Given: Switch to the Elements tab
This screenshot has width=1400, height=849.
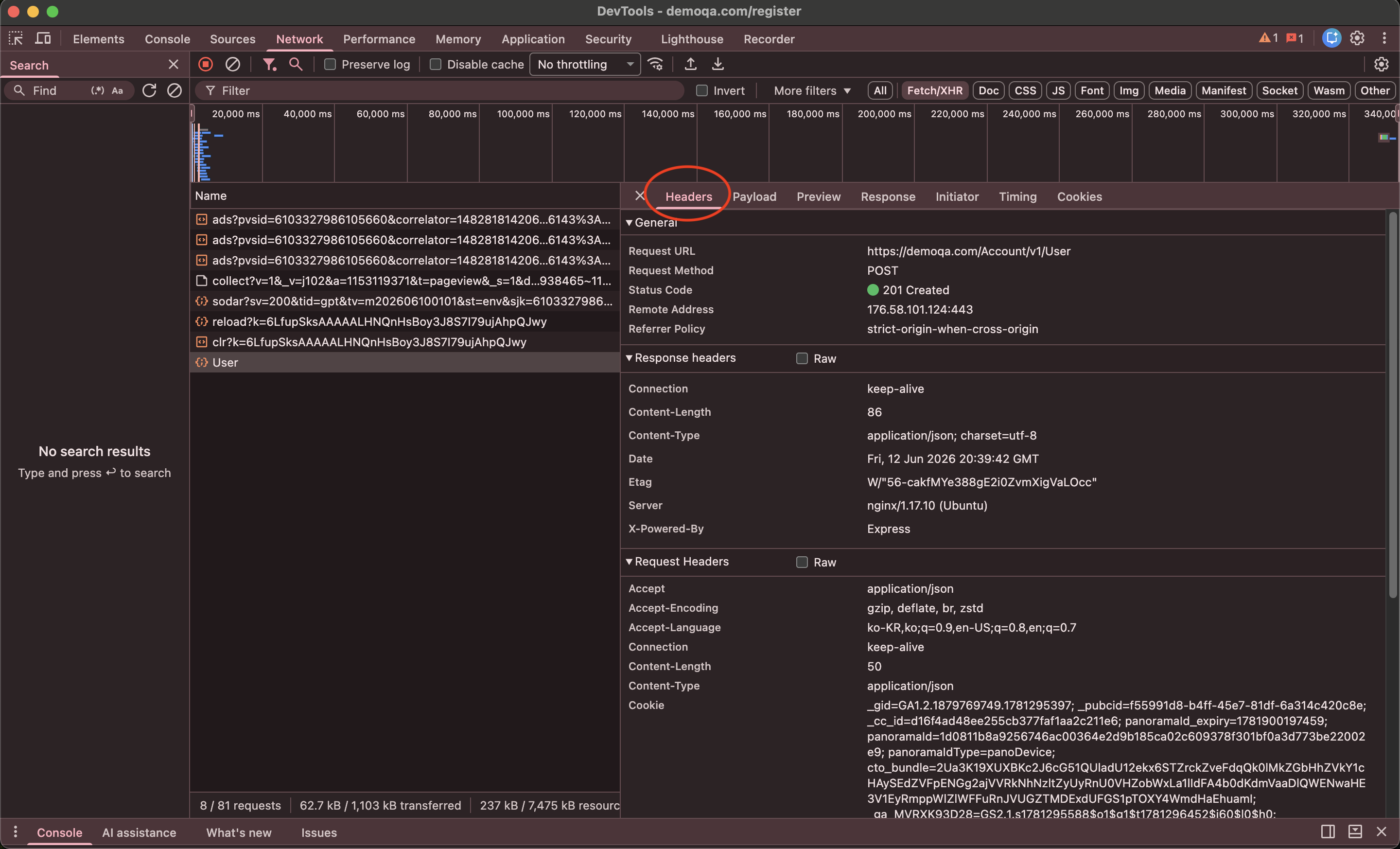Looking at the screenshot, I should click(x=98, y=38).
